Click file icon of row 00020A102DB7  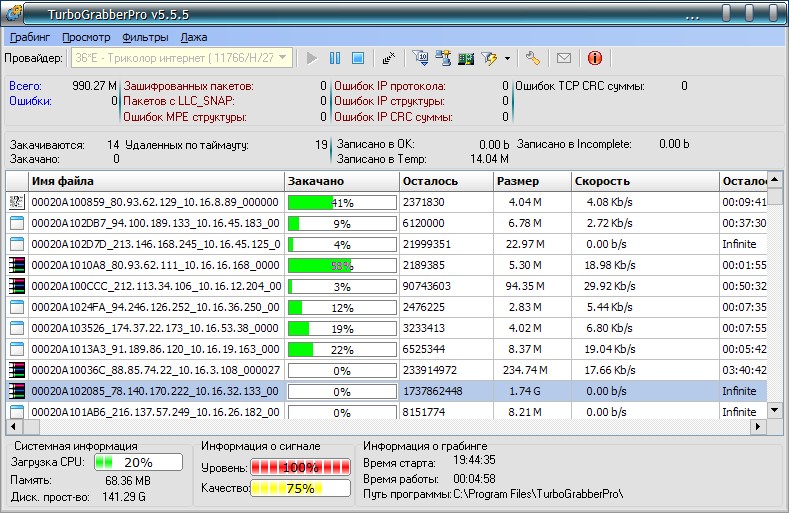tap(17, 223)
